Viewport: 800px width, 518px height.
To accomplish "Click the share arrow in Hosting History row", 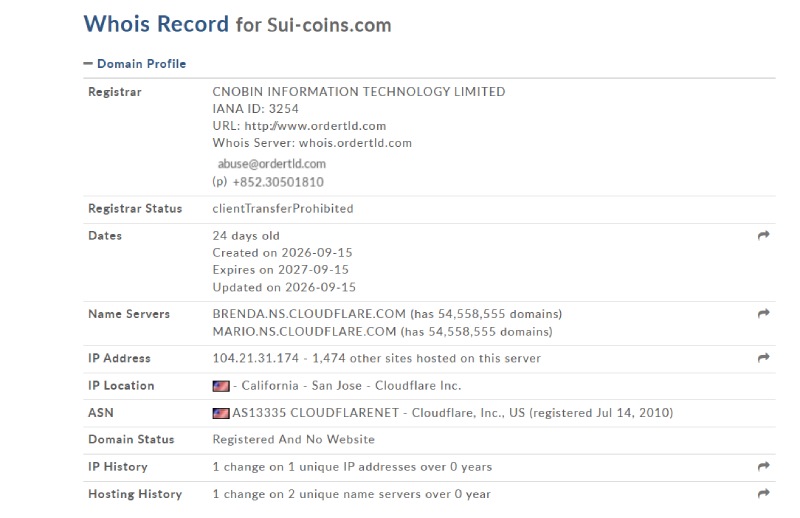I will pos(763,493).
